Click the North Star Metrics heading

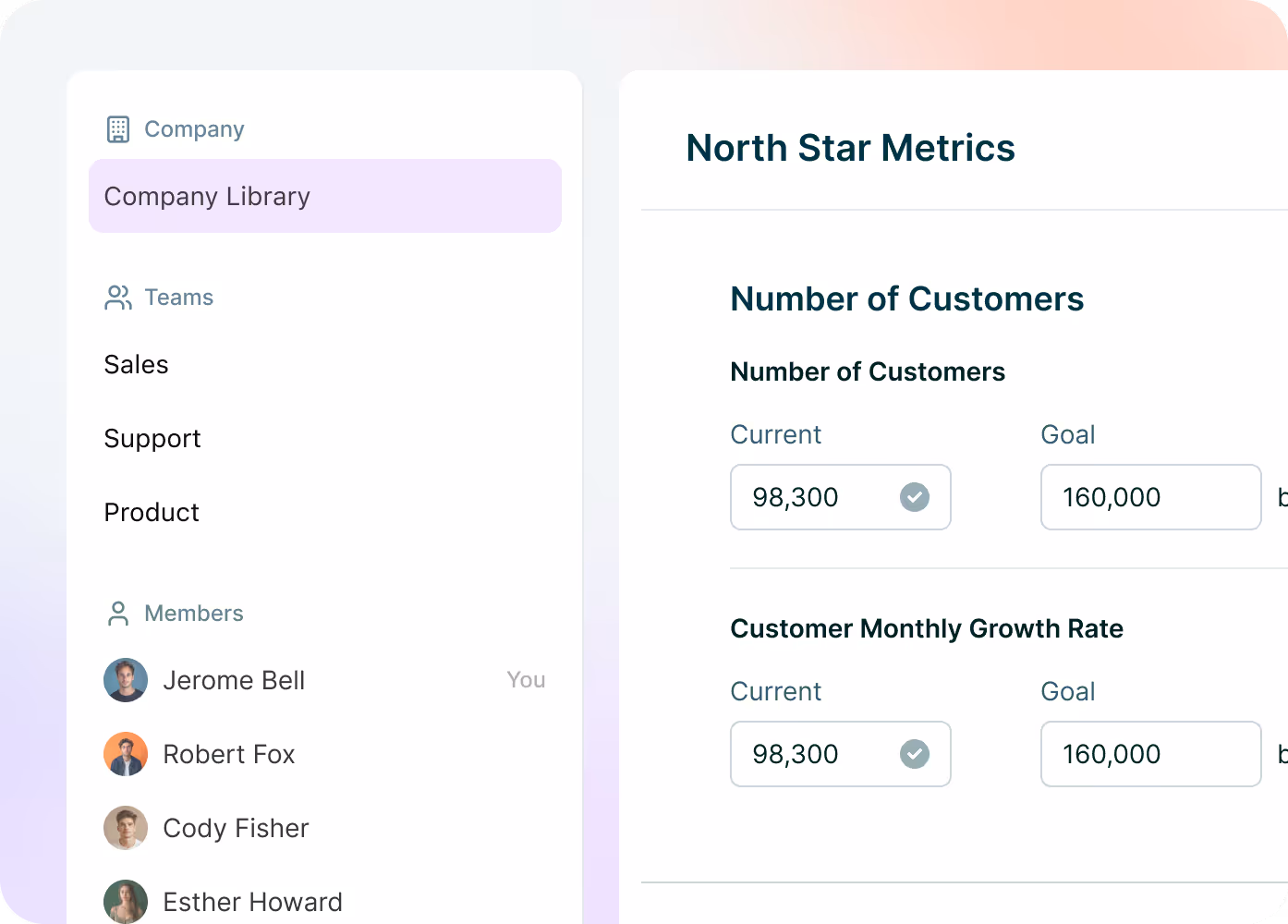coord(851,148)
